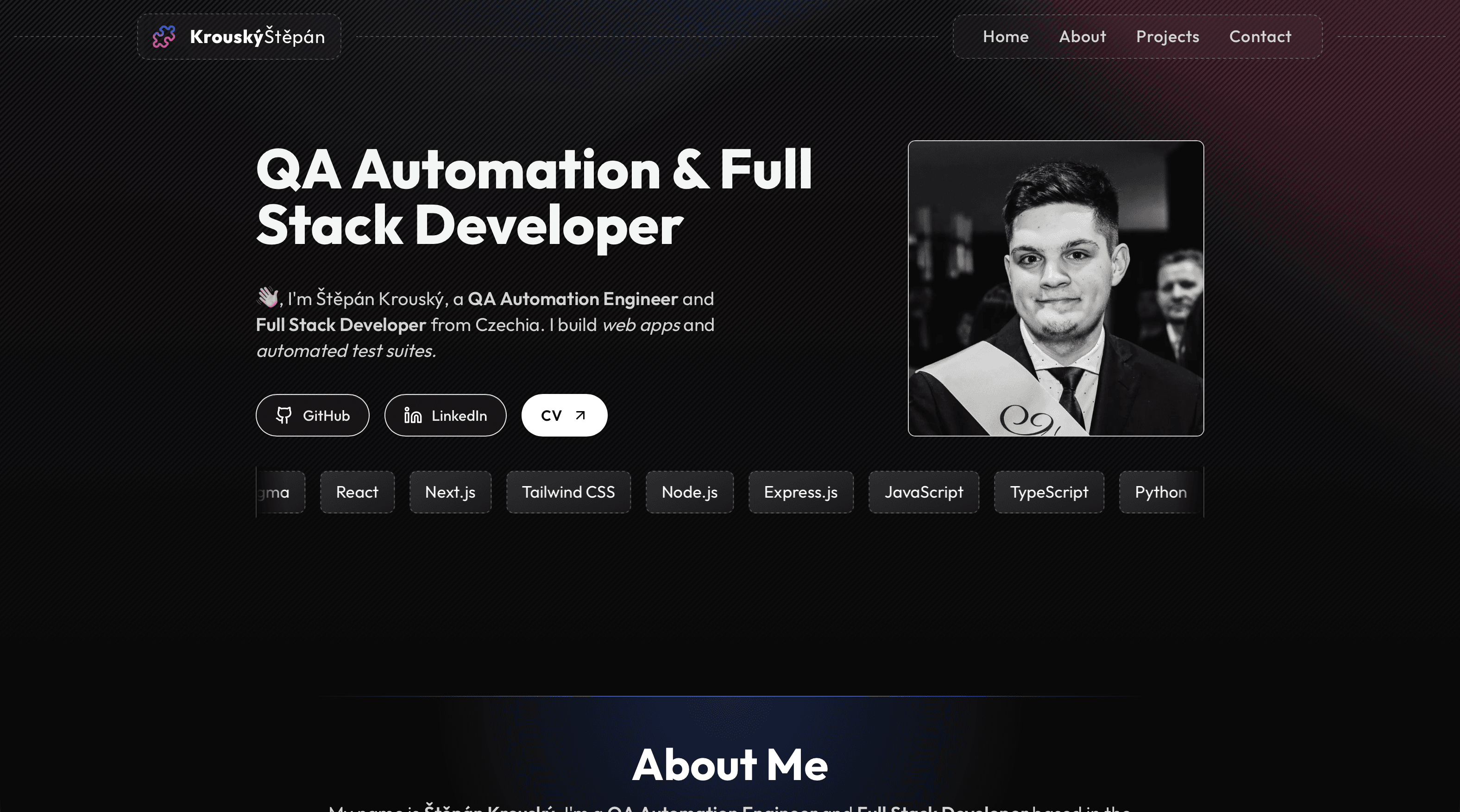
Task: Click the puzzle-piece logo icon
Action: pos(164,37)
